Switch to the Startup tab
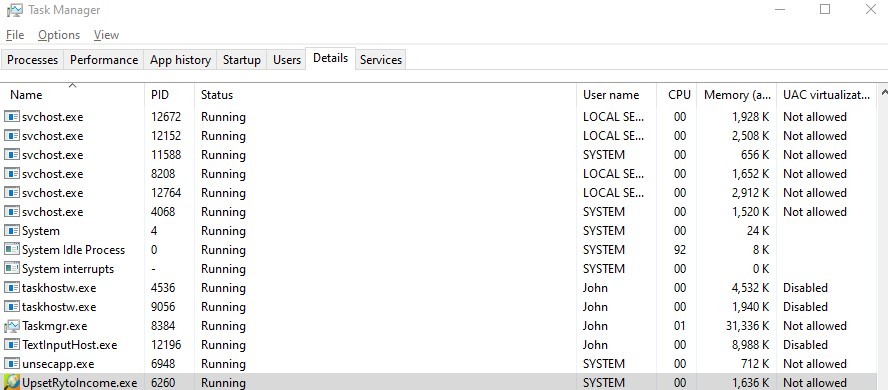Screen dimensions: 888x390 pos(242,60)
